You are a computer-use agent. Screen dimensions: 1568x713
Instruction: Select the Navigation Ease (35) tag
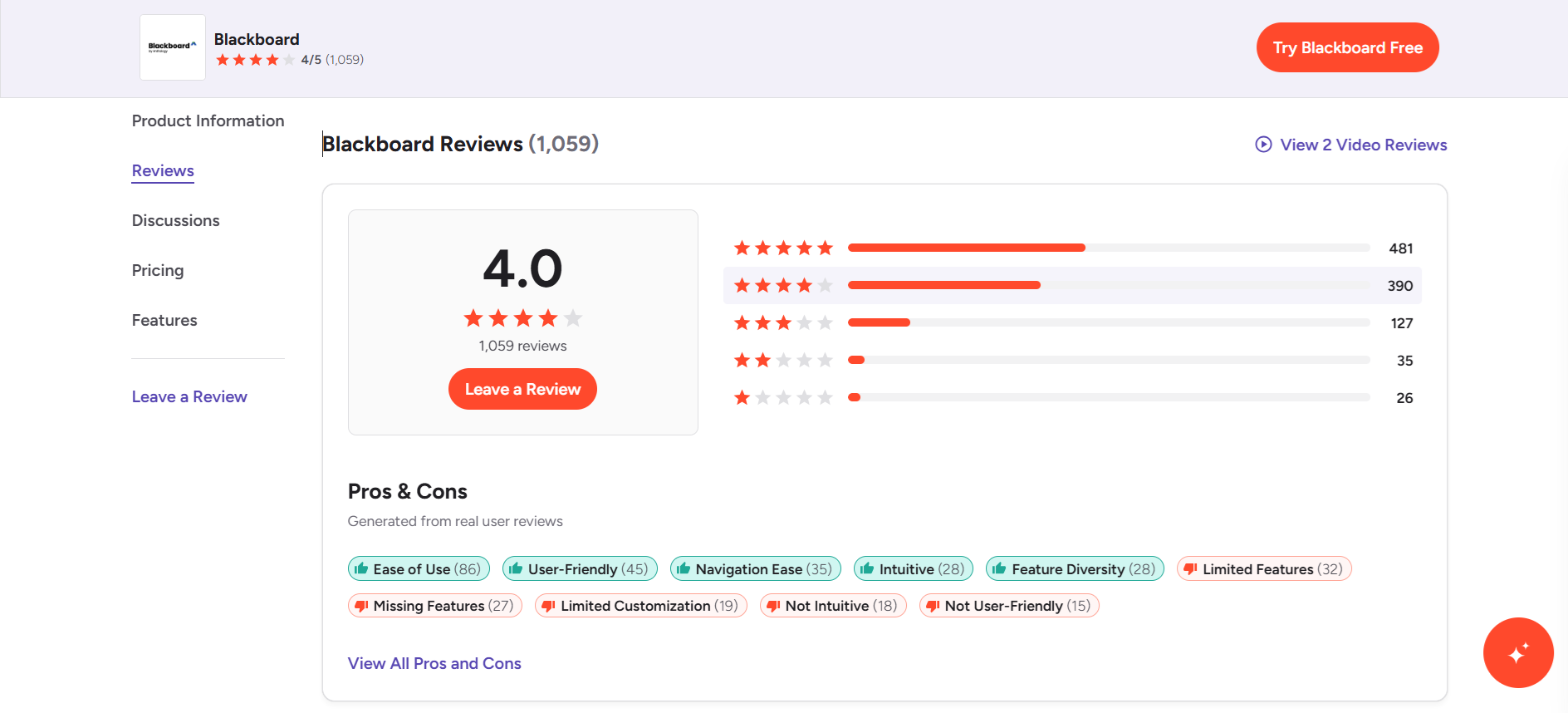pos(756,568)
